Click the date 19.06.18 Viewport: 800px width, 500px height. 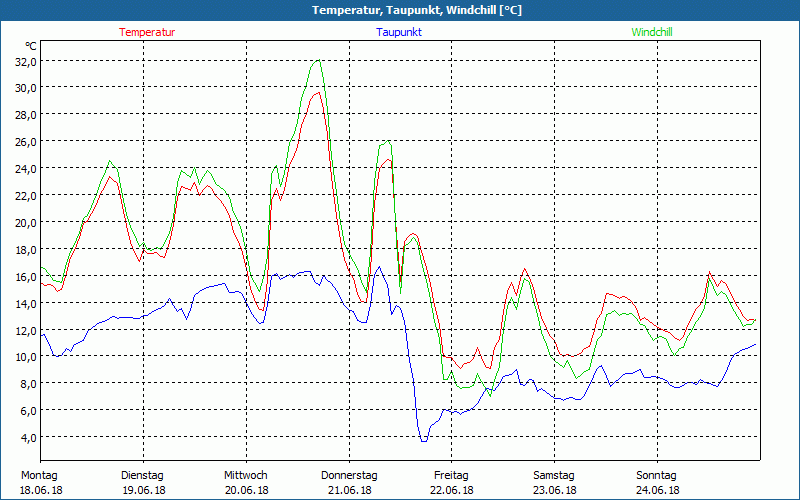(144, 490)
